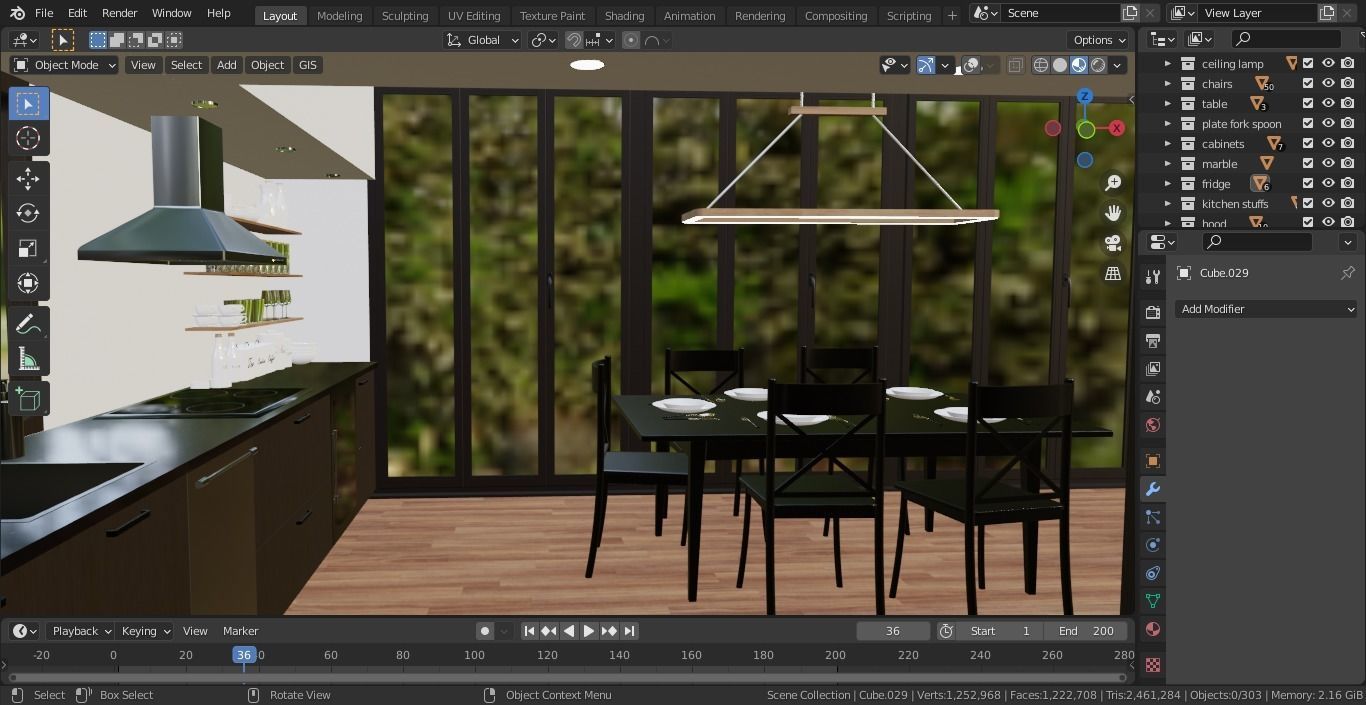Image resolution: width=1366 pixels, height=705 pixels.
Task: Expand the marble collection
Action: 1167,164
